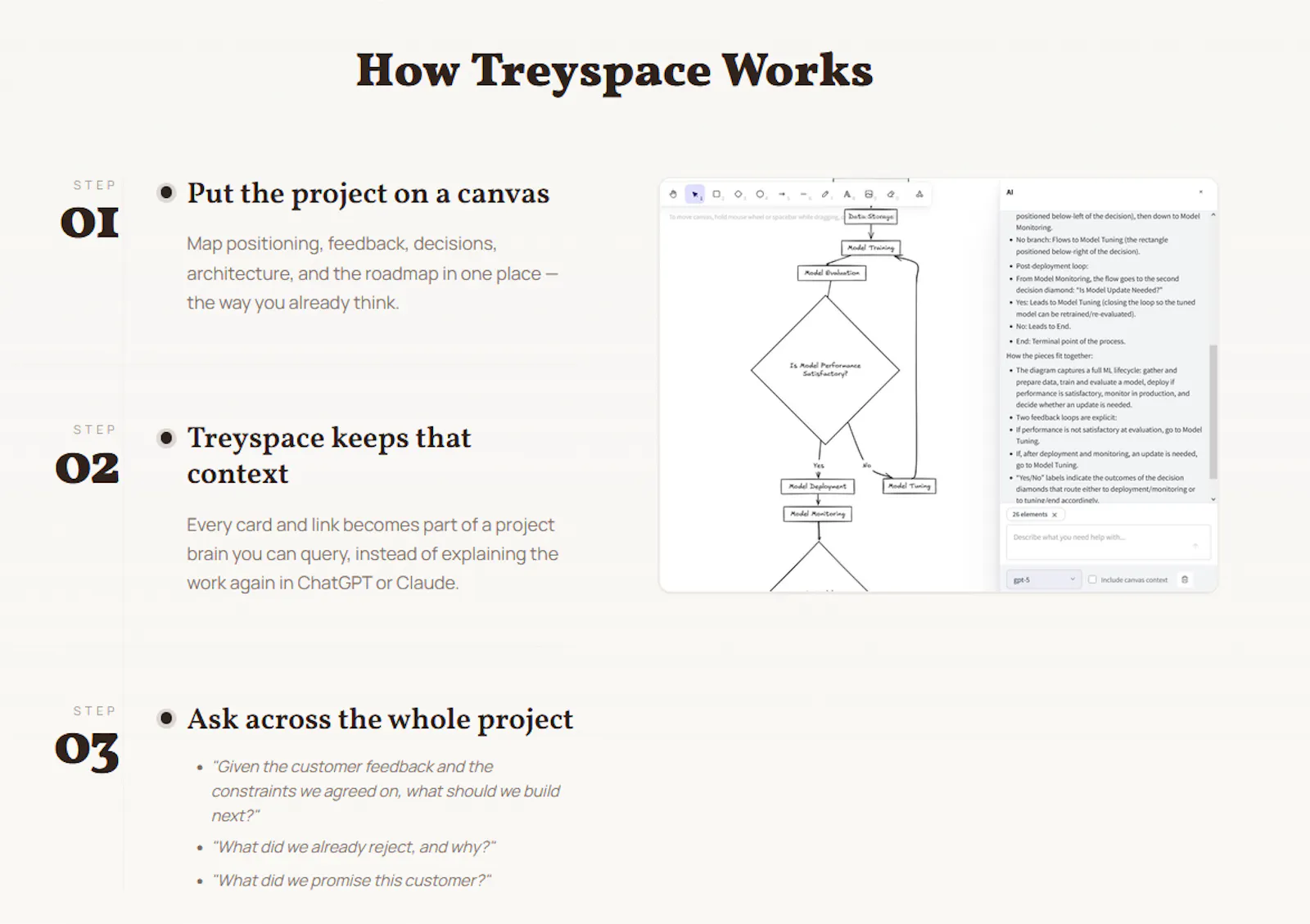The height and width of the screenshot is (924, 1310).
Task: Click the Step 01 numeral
Action: (89, 223)
